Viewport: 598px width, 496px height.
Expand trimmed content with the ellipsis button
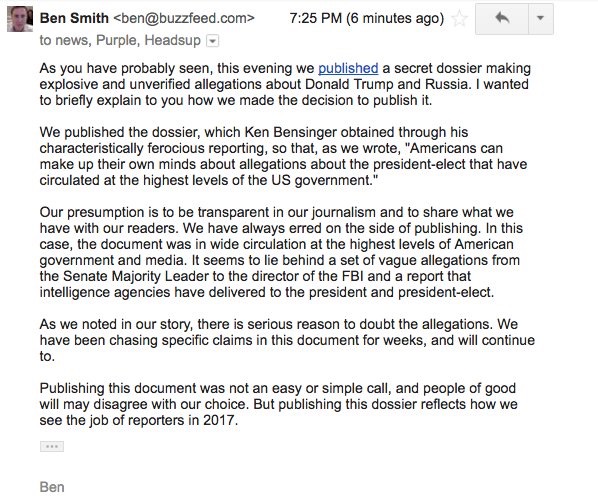[52, 446]
